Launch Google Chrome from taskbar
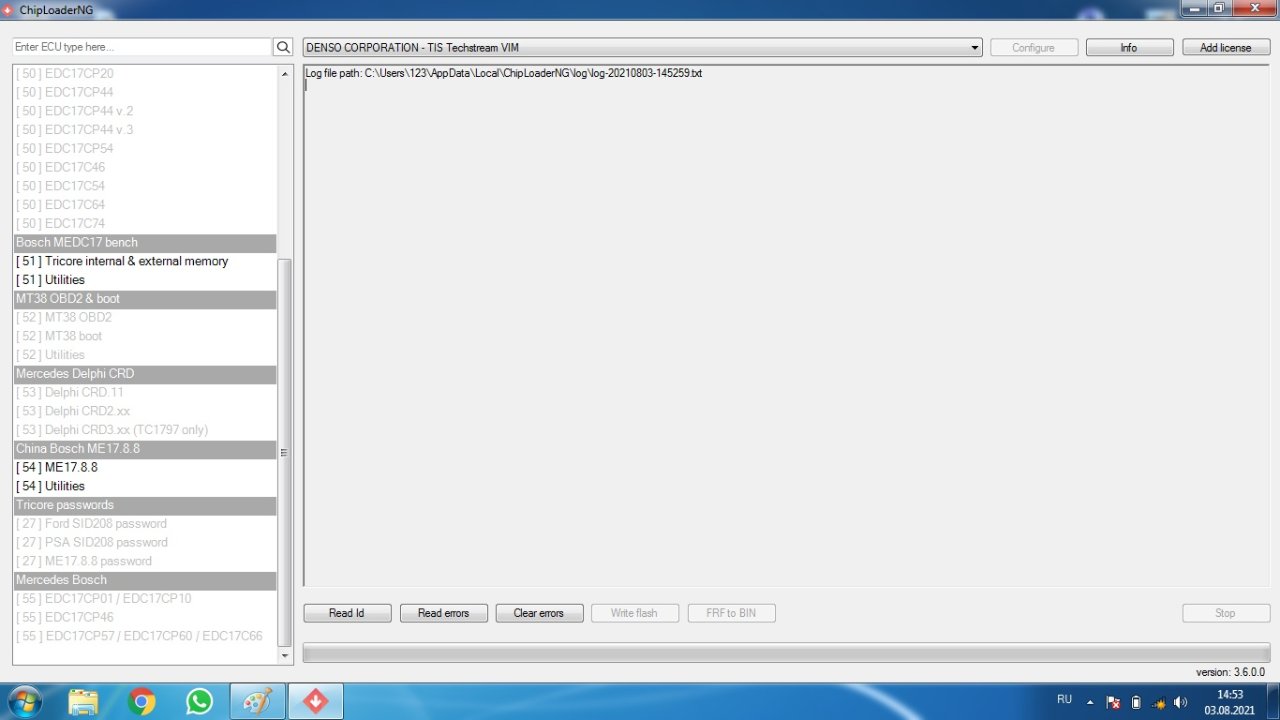Viewport: 1280px width, 720px height. pos(142,701)
